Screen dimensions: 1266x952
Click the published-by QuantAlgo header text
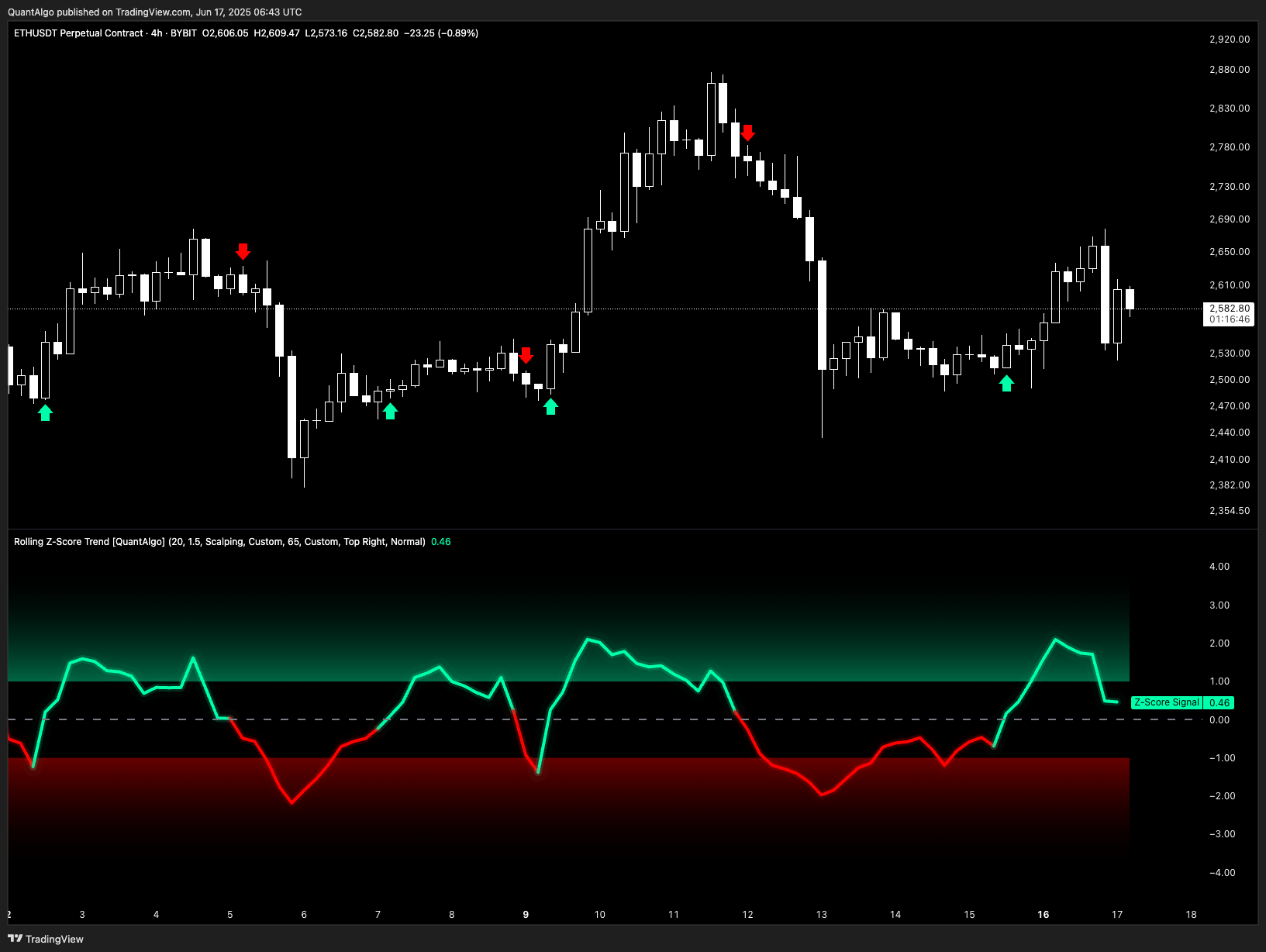point(155,12)
